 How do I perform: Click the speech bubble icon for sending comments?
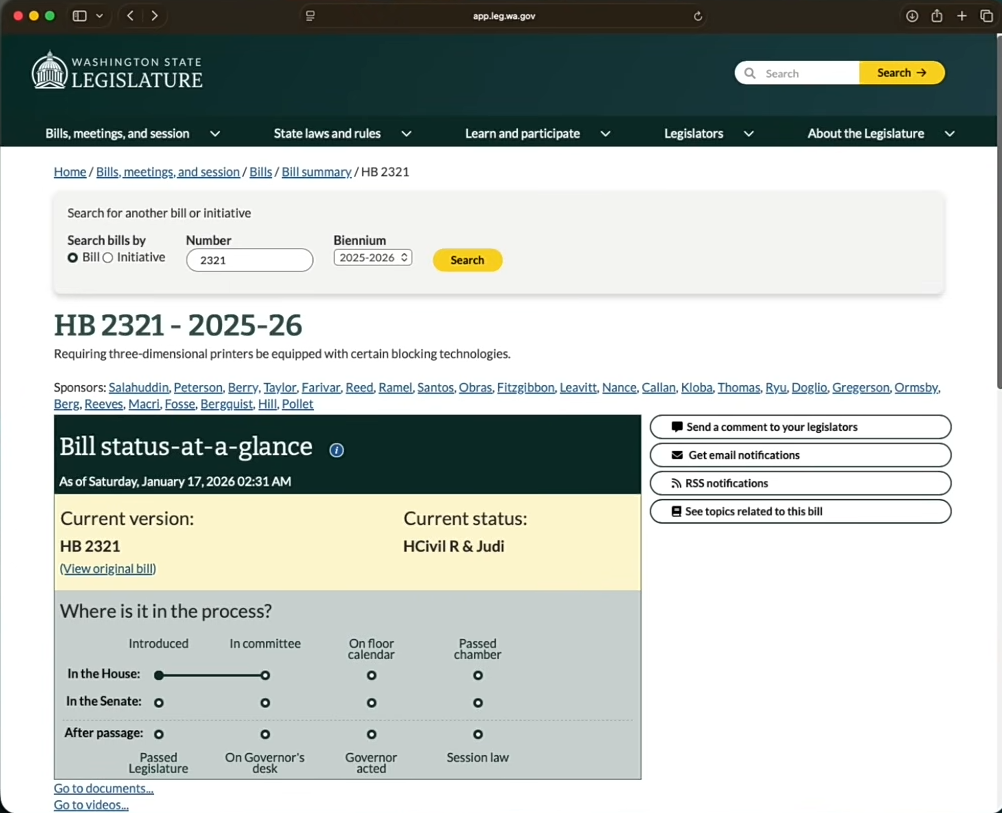coord(677,427)
